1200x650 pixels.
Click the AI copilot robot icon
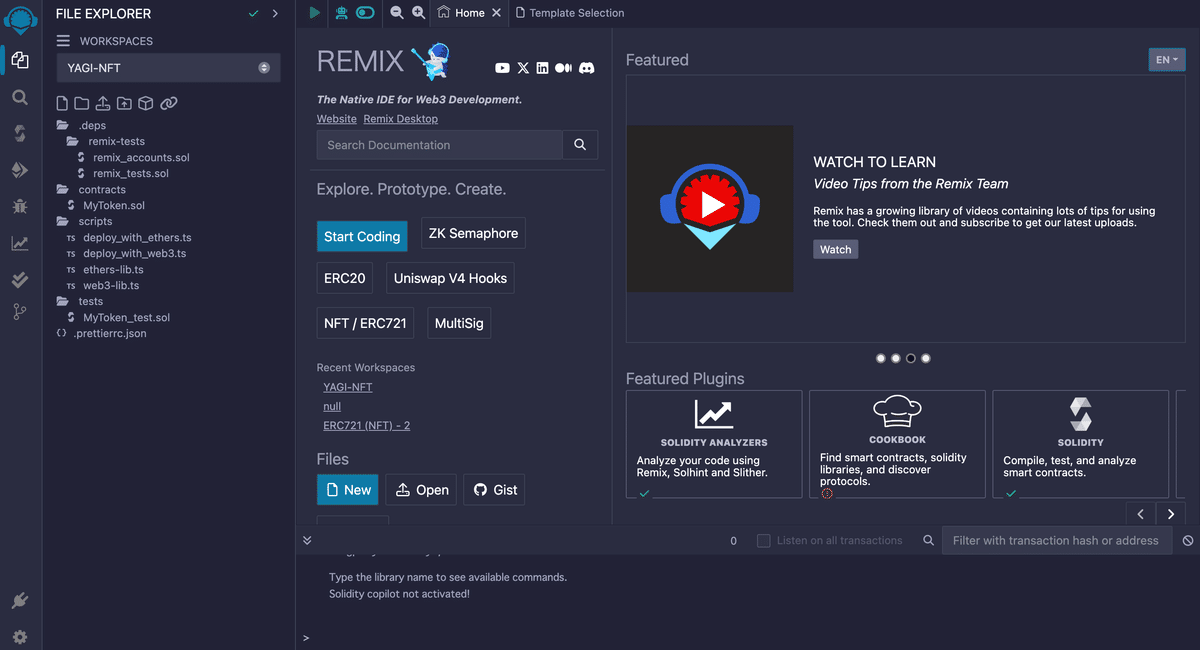(x=342, y=13)
